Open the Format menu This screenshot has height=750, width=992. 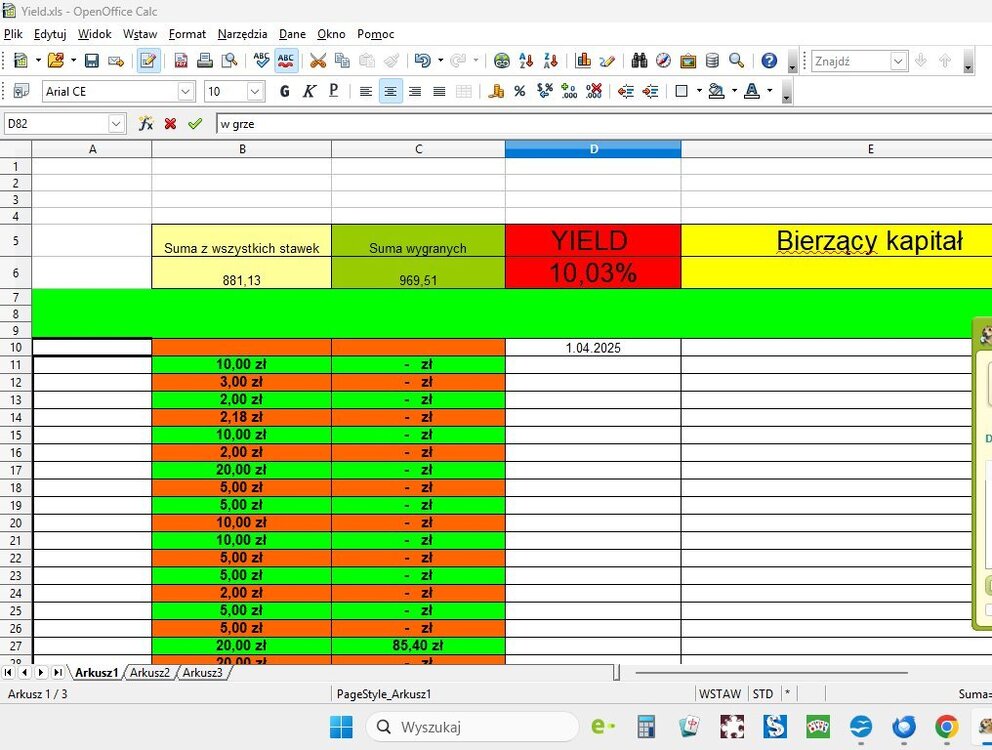(187, 34)
